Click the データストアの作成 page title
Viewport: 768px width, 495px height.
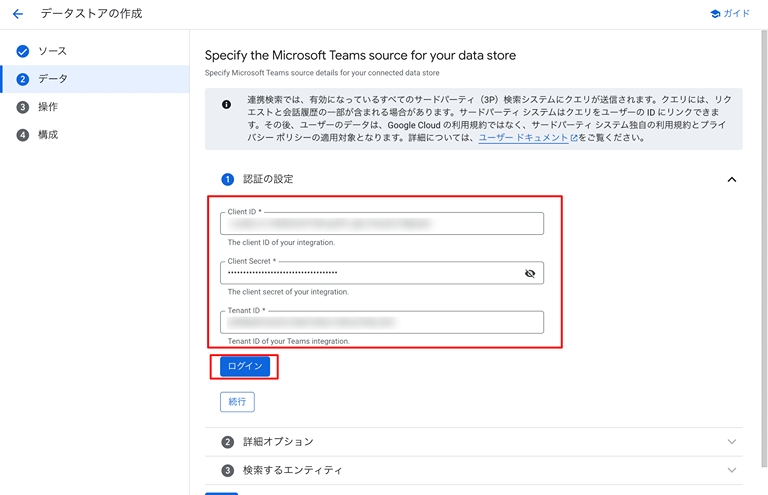point(91,14)
